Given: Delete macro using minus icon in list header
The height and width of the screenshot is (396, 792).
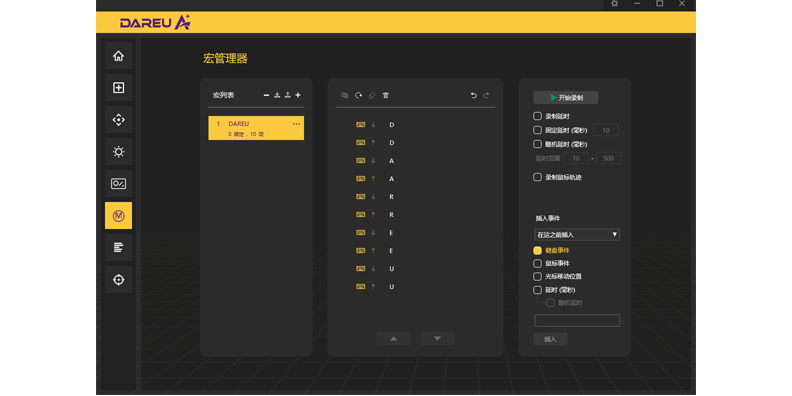Looking at the screenshot, I should tap(266, 95).
